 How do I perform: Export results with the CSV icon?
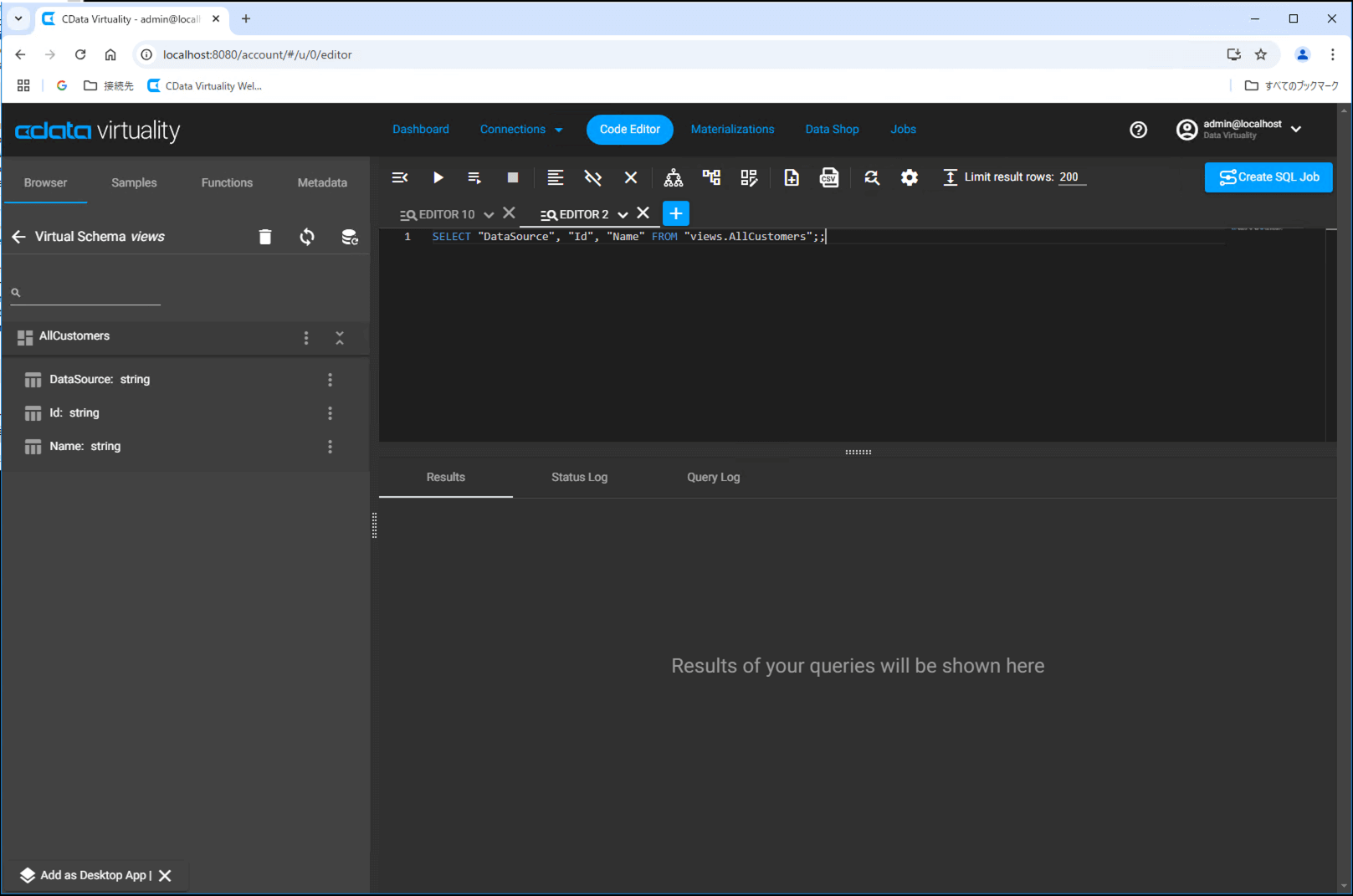829,177
